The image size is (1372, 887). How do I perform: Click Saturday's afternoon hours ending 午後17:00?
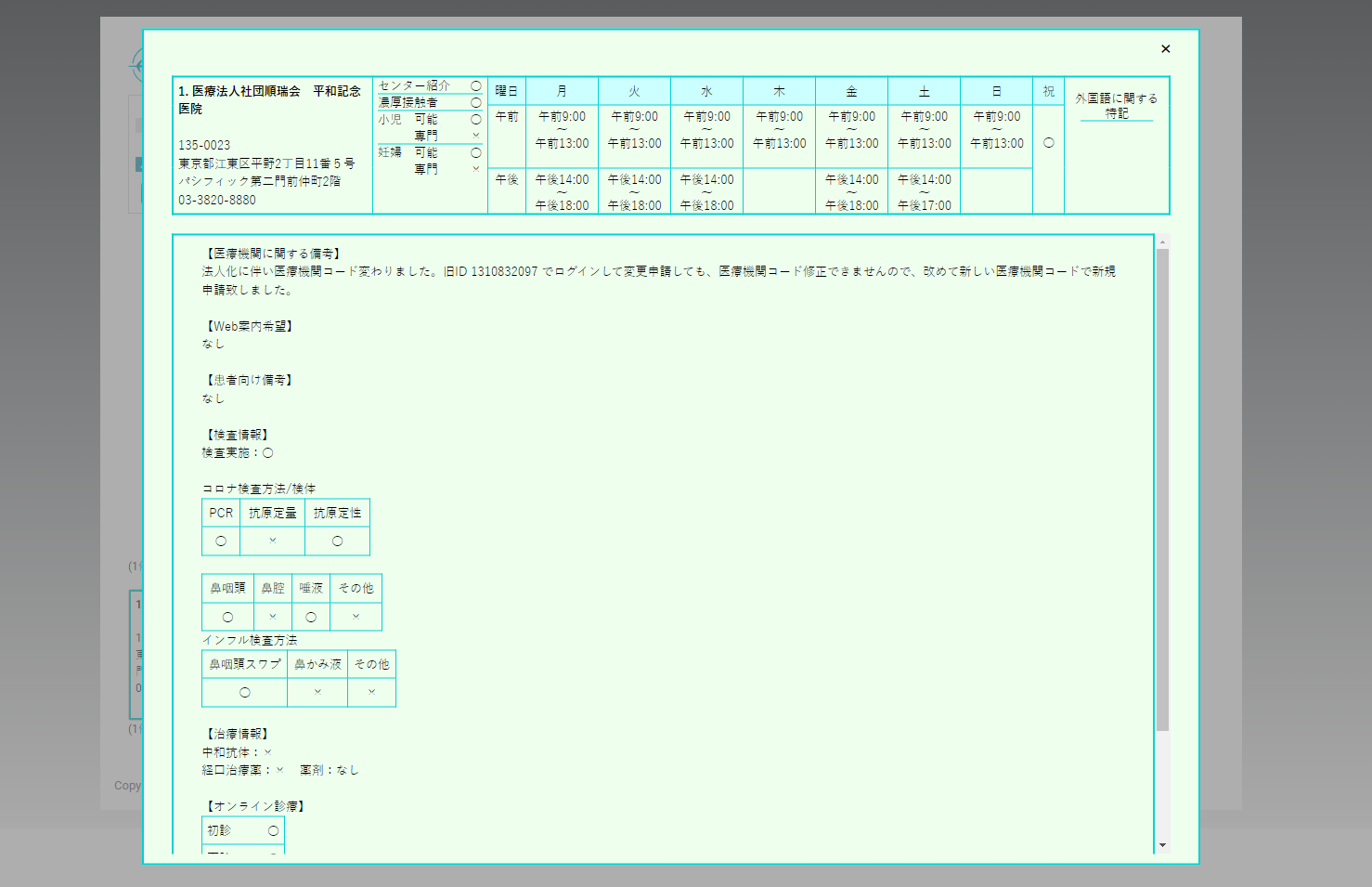924,192
